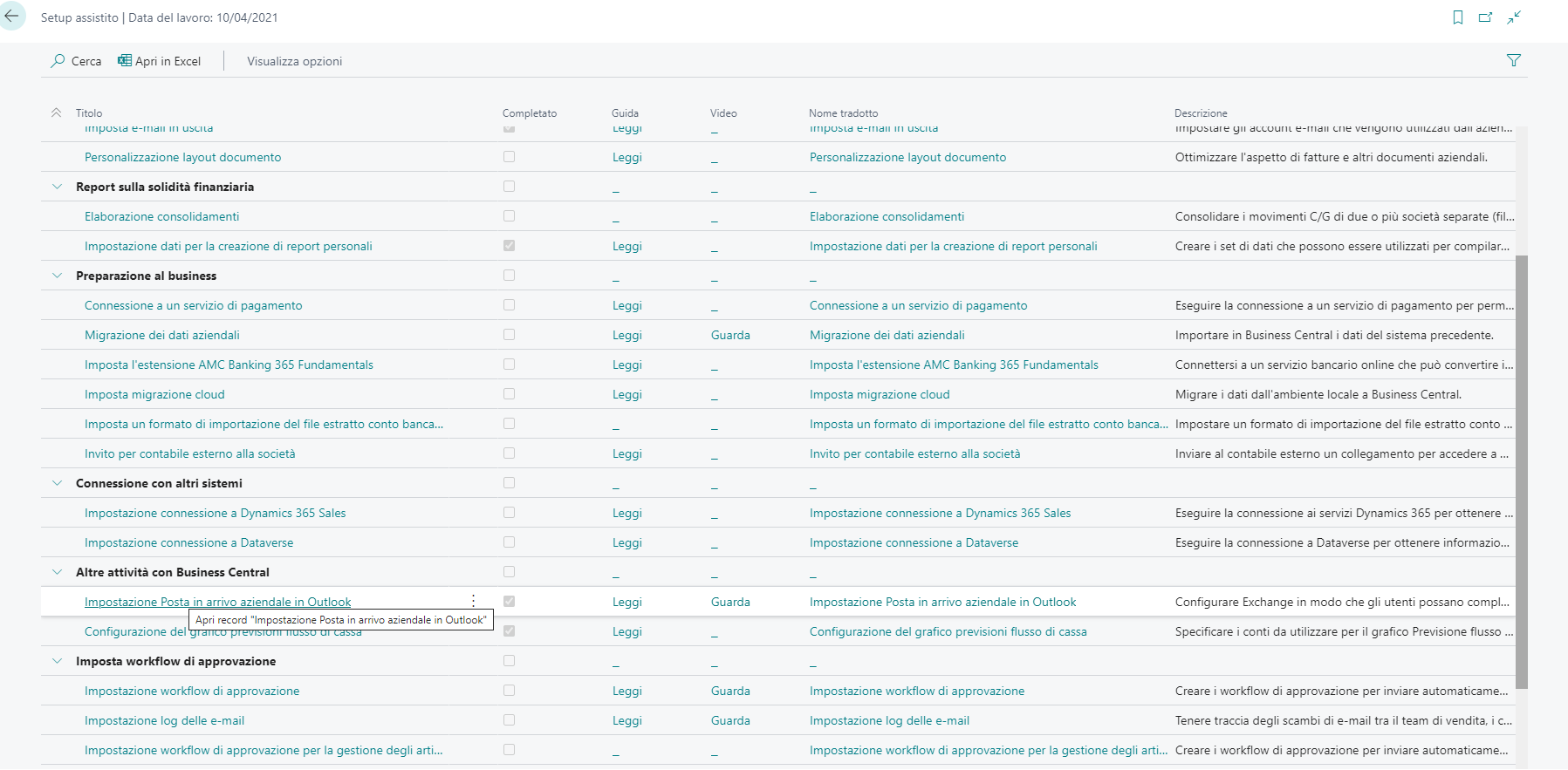The width and height of the screenshot is (1568, 770).
Task: Toggle Completato for Impostazione connessione a Dataverse
Action: (x=509, y=542)
